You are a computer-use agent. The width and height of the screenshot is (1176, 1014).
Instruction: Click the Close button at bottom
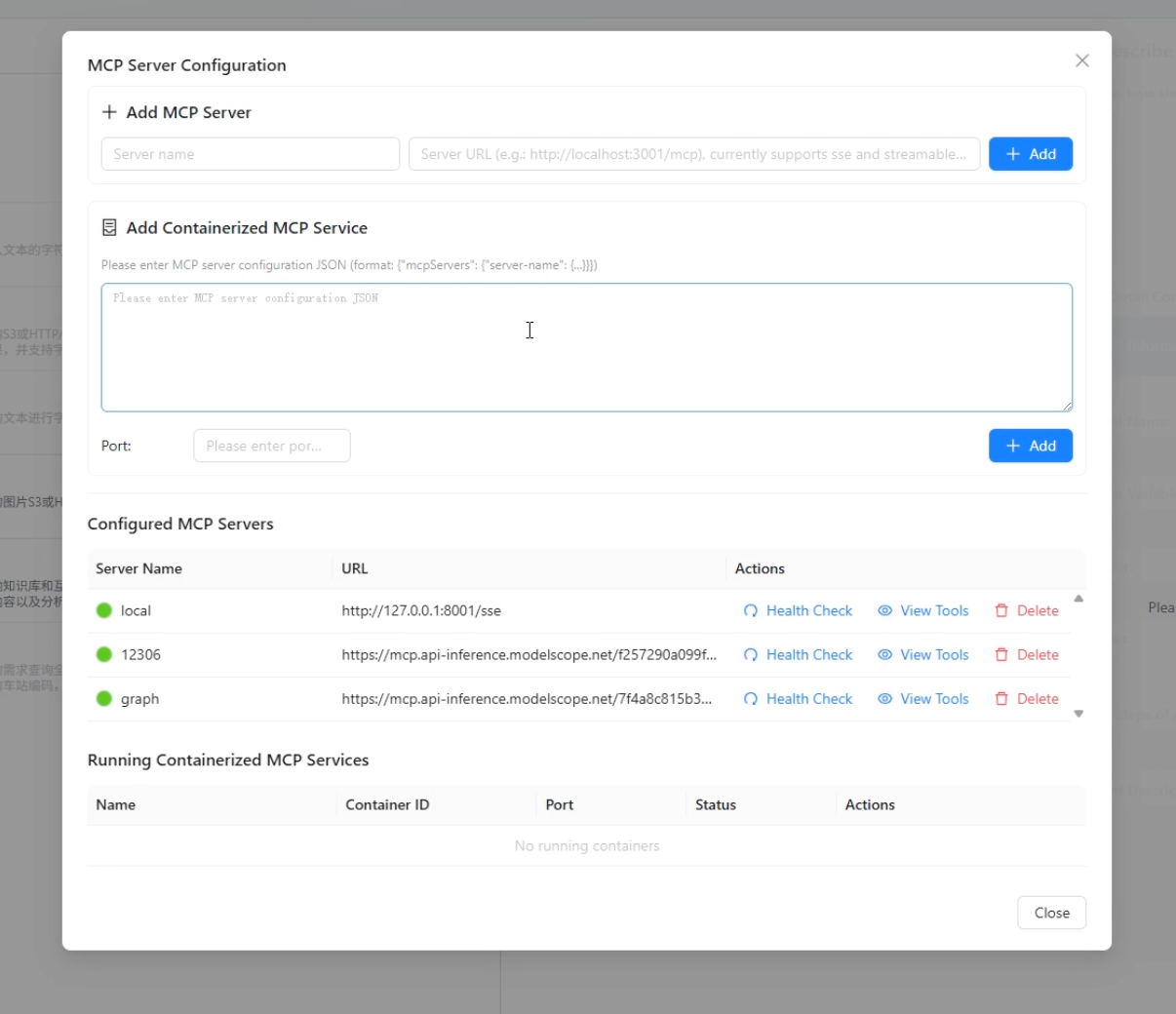point(1051,913)
